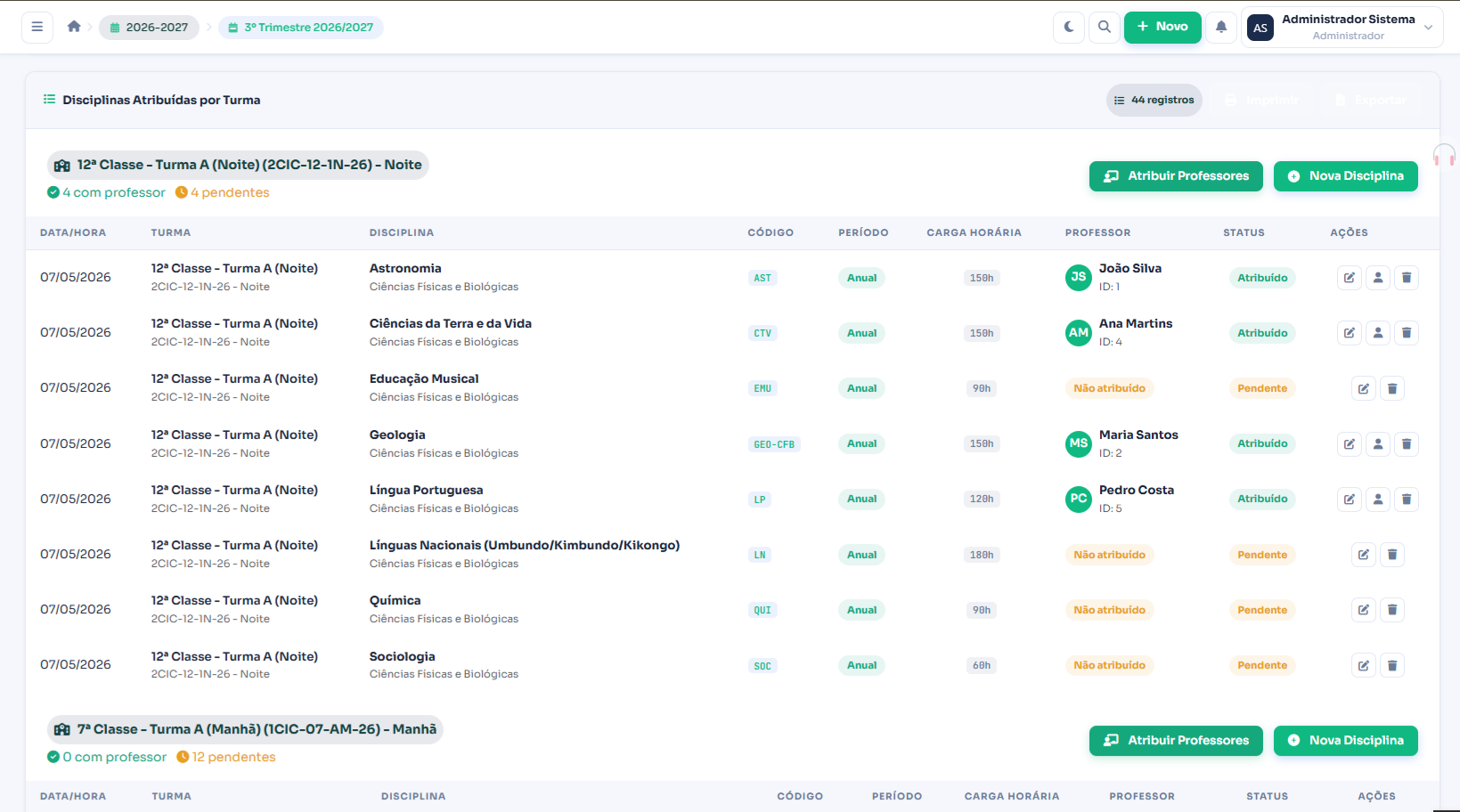Change professor for Geologia row
The height and width of the screenshot is (812, 1460).
[x=1378, y=444]
